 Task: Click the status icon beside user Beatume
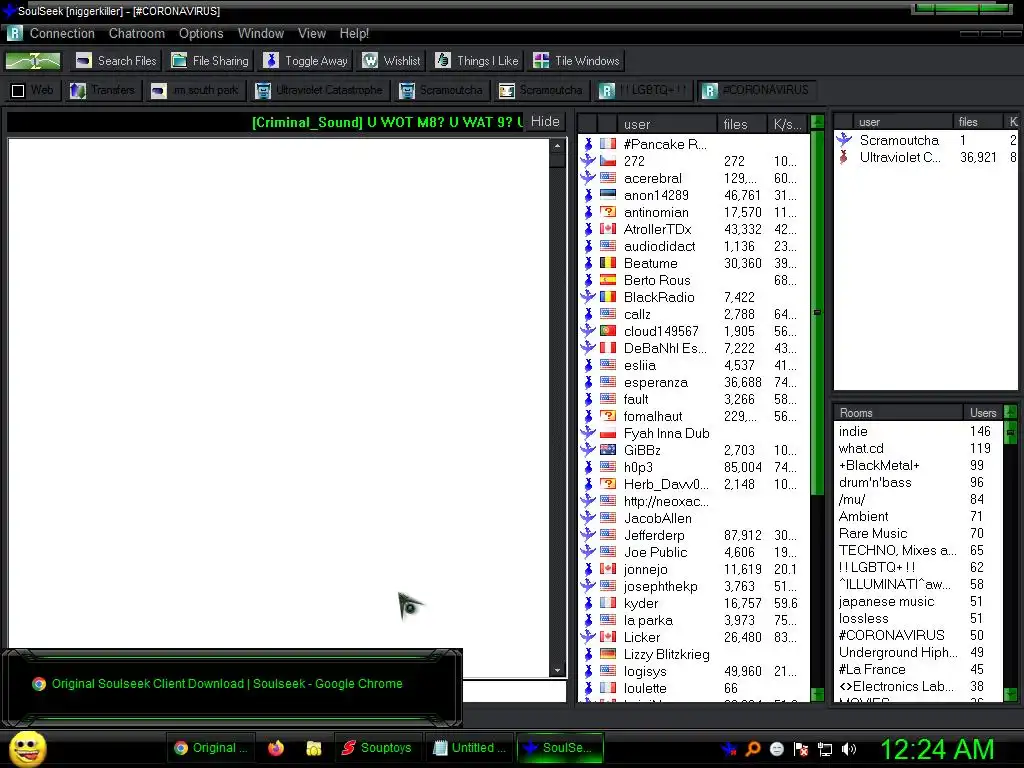click(588, 263)
